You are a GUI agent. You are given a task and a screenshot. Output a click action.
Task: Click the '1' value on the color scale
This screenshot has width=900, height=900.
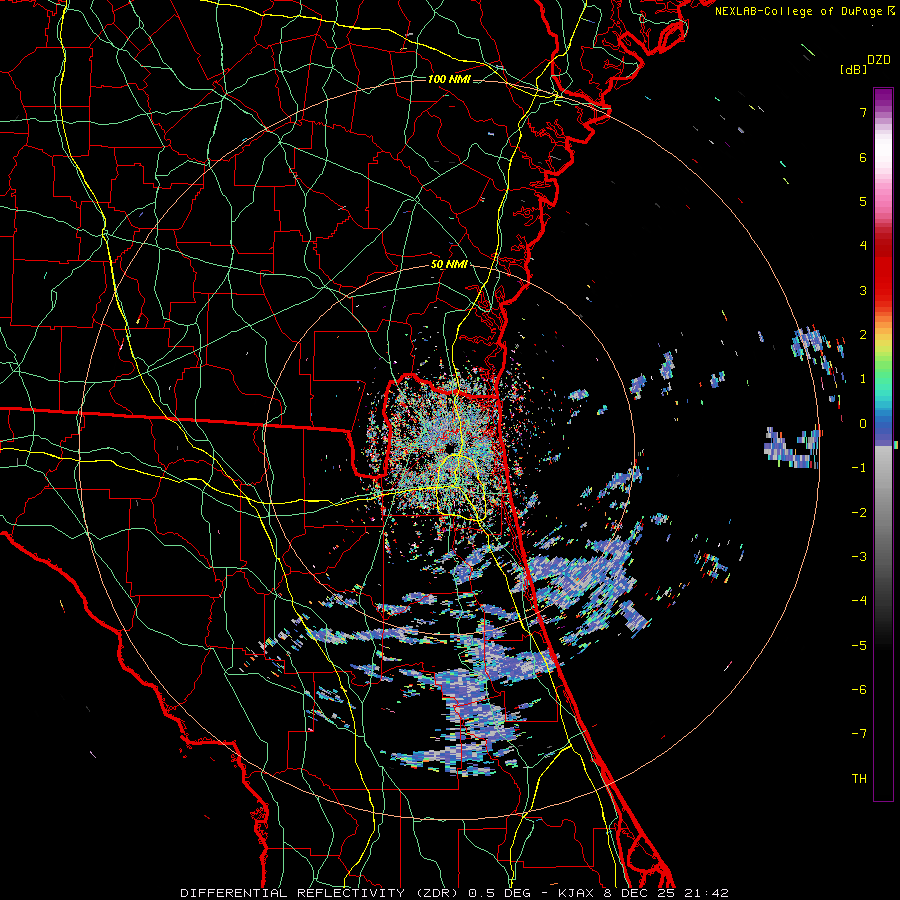(863, 379)
